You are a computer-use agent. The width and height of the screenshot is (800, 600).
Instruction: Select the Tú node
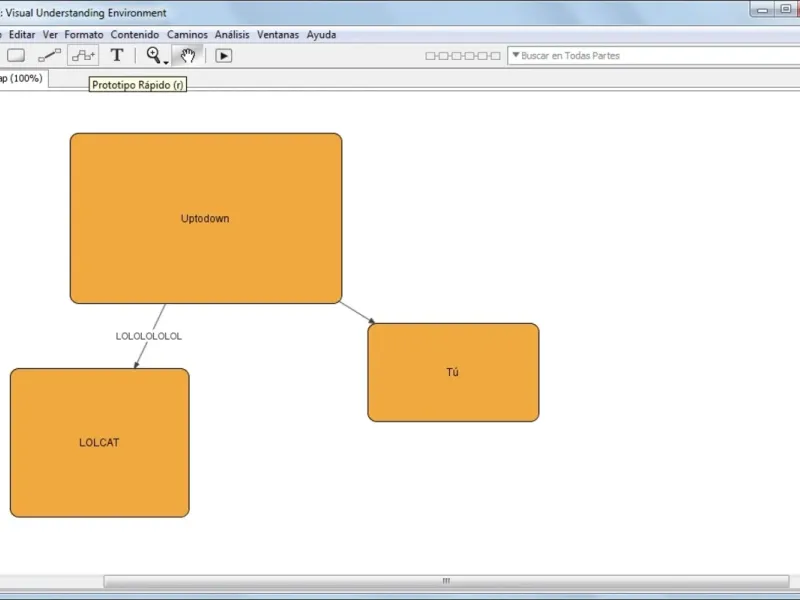pos(453,372)
